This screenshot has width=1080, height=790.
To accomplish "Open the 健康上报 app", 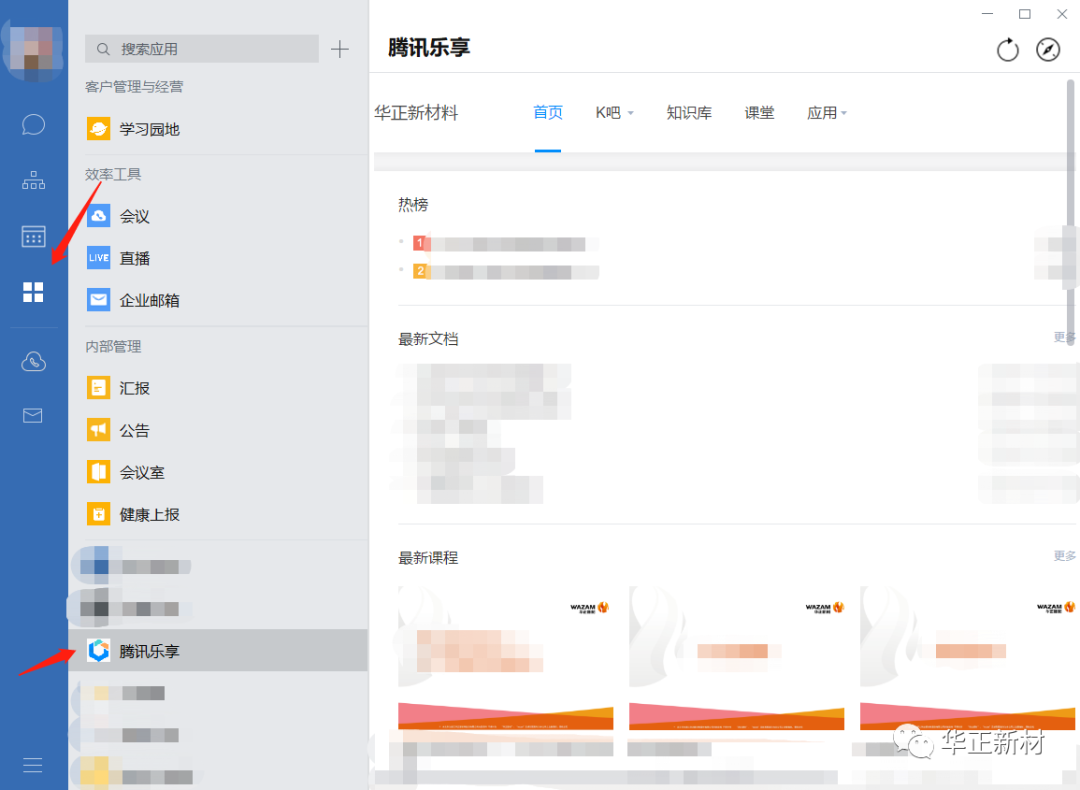I will click(x=219, y=514).
